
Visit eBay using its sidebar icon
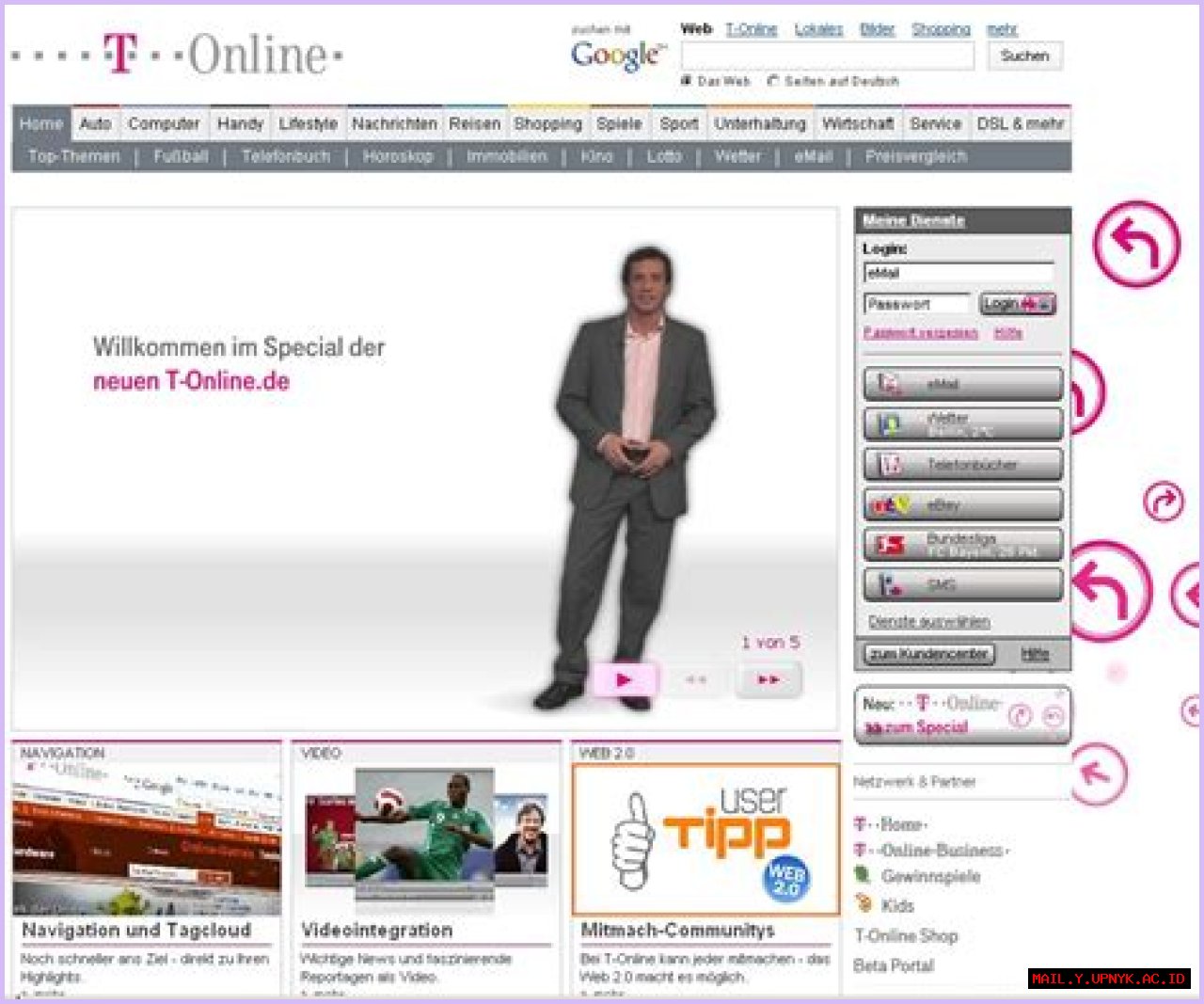pyautogui.click(x=960, y=504)
